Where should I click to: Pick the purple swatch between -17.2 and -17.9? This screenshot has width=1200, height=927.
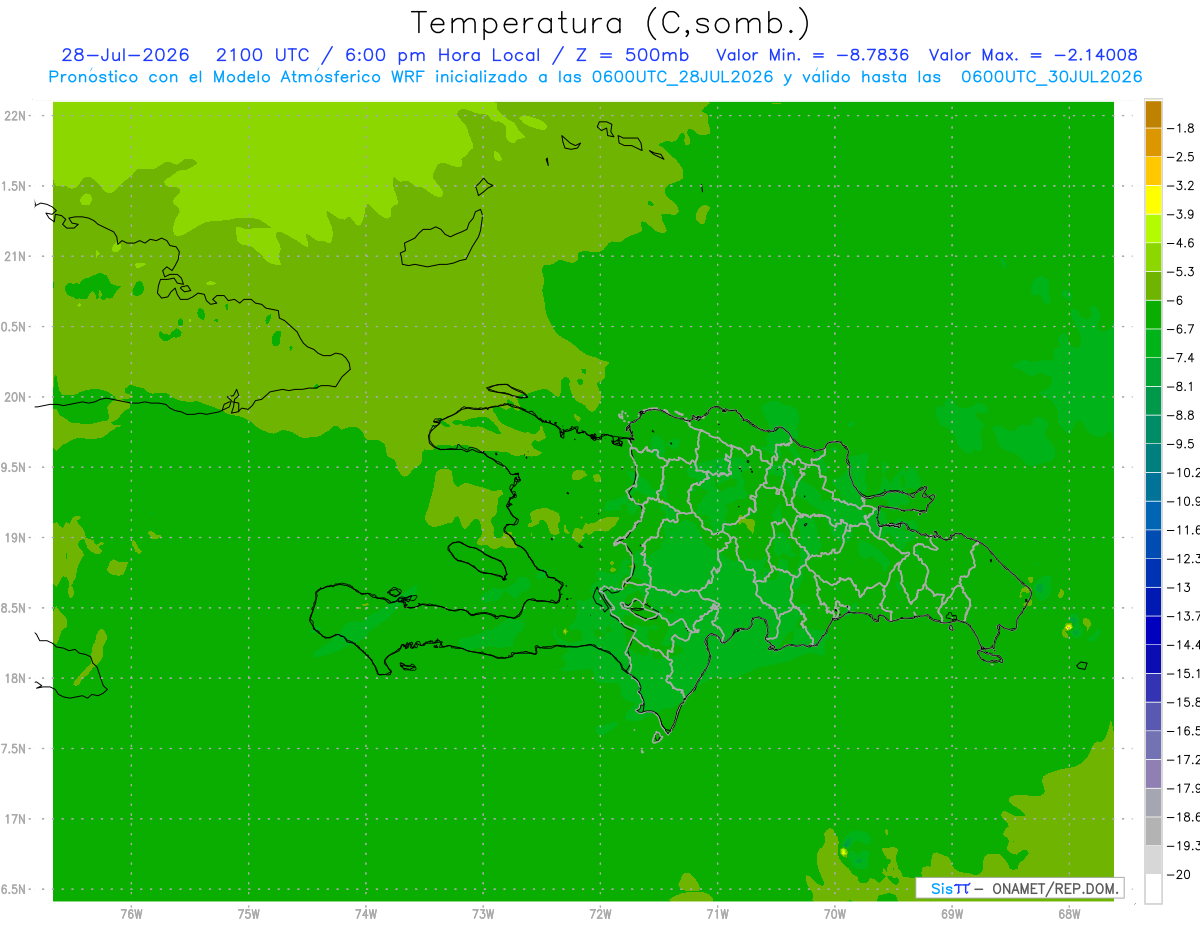tap(1153, 774)
